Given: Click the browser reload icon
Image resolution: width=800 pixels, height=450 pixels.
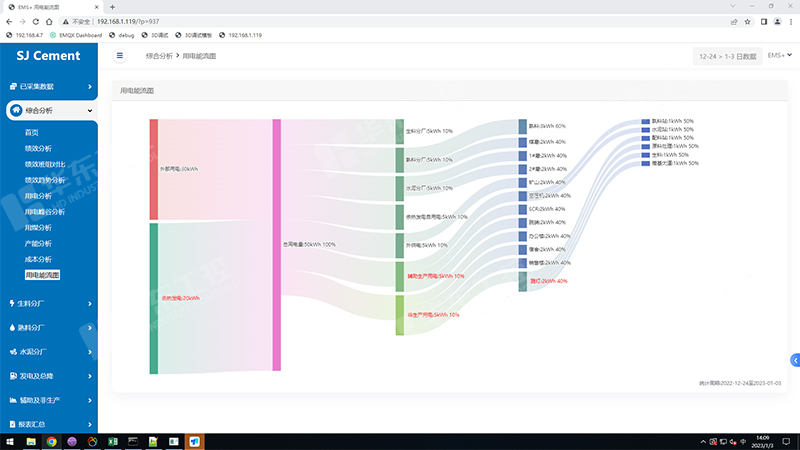Looking at the screenshot, I should coord(36,21).
